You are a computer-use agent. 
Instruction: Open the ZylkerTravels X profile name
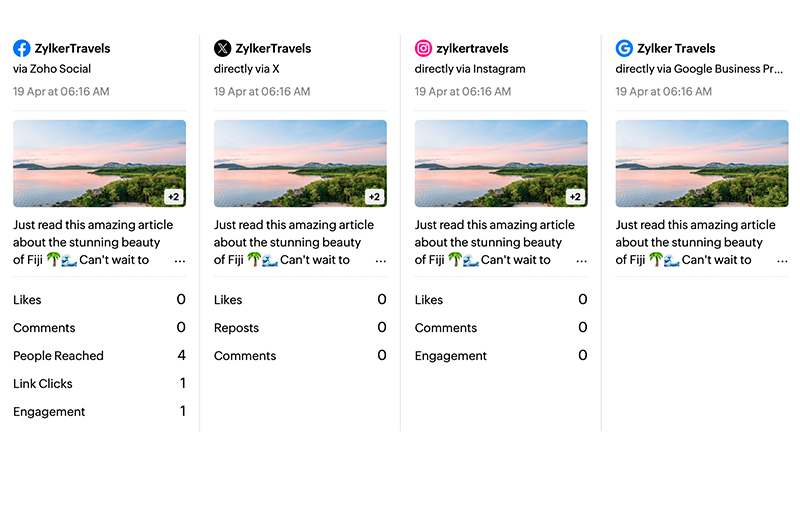[273, 48]
